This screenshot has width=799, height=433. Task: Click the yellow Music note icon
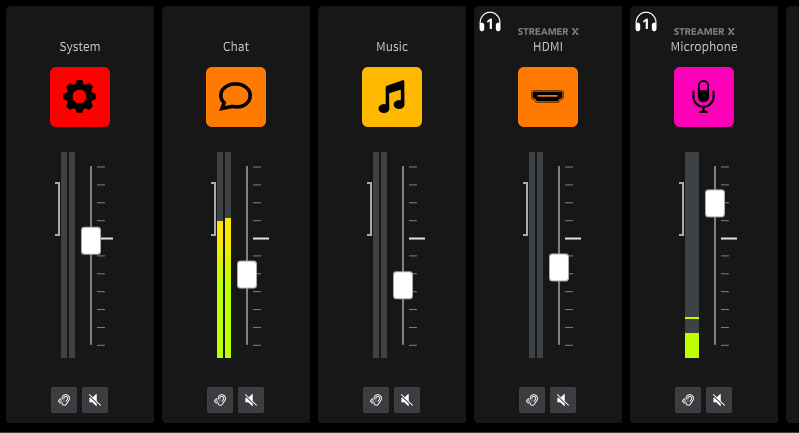392,97
